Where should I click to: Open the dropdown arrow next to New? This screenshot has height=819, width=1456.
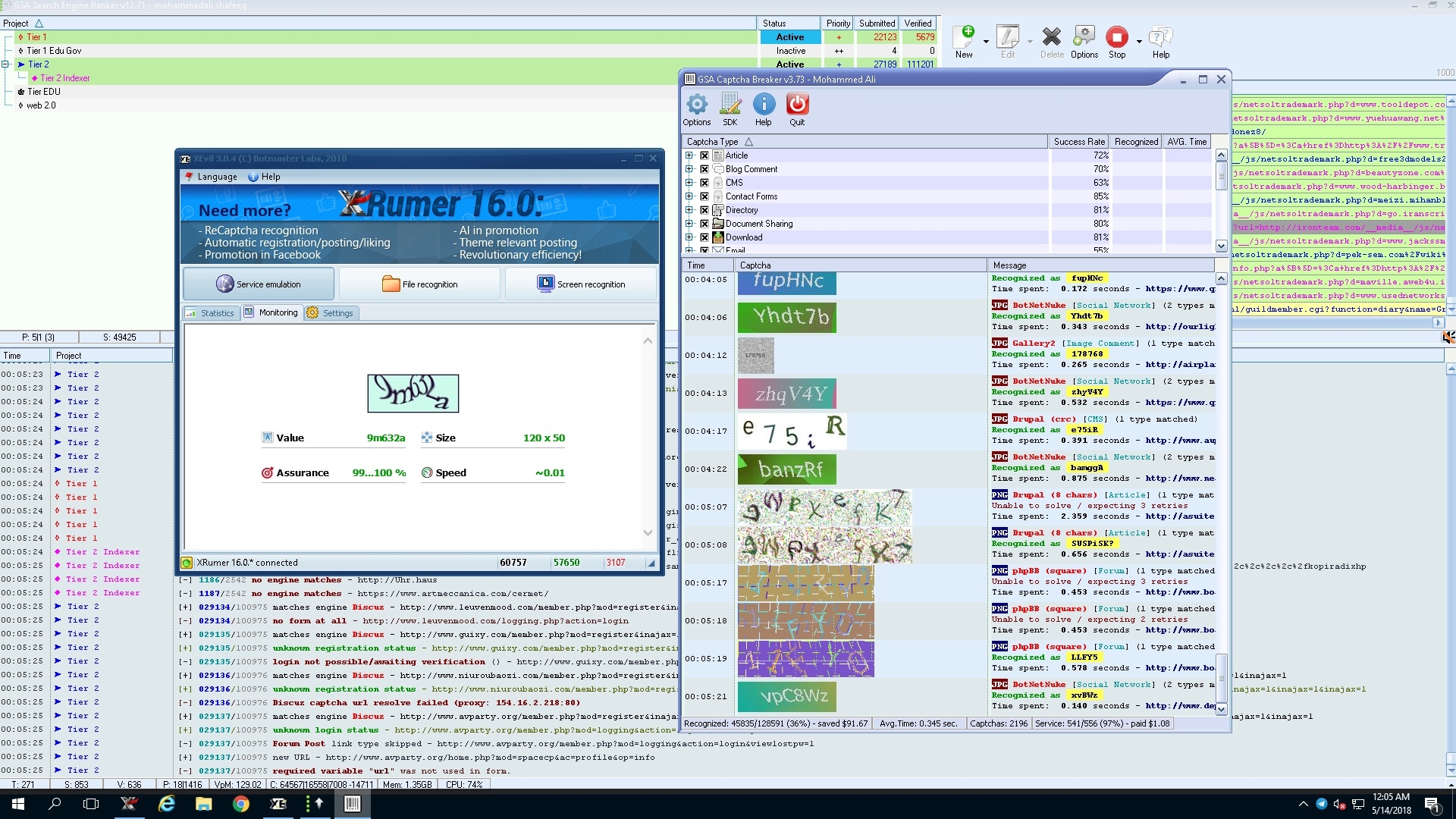(986, 42)
